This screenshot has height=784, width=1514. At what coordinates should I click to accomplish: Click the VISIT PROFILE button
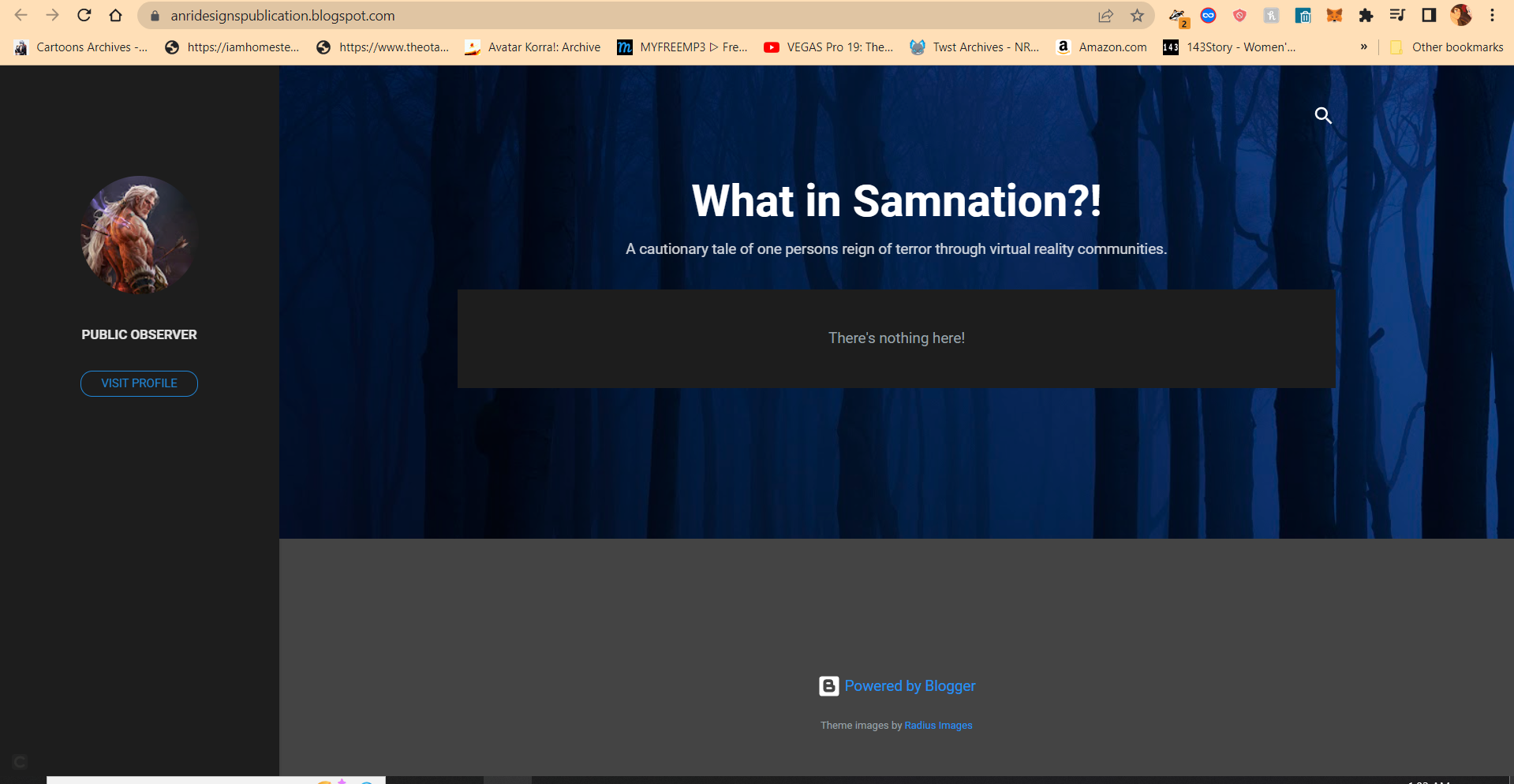pos(139,383)
